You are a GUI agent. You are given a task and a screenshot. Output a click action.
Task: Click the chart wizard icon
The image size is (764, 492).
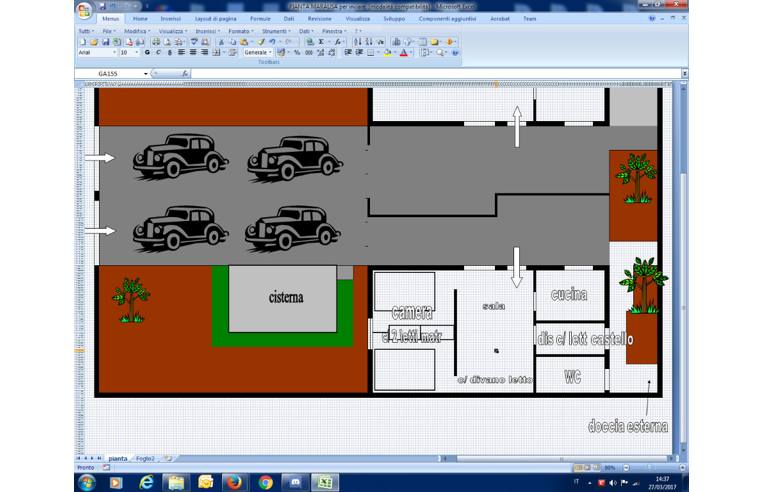point(396,42)
